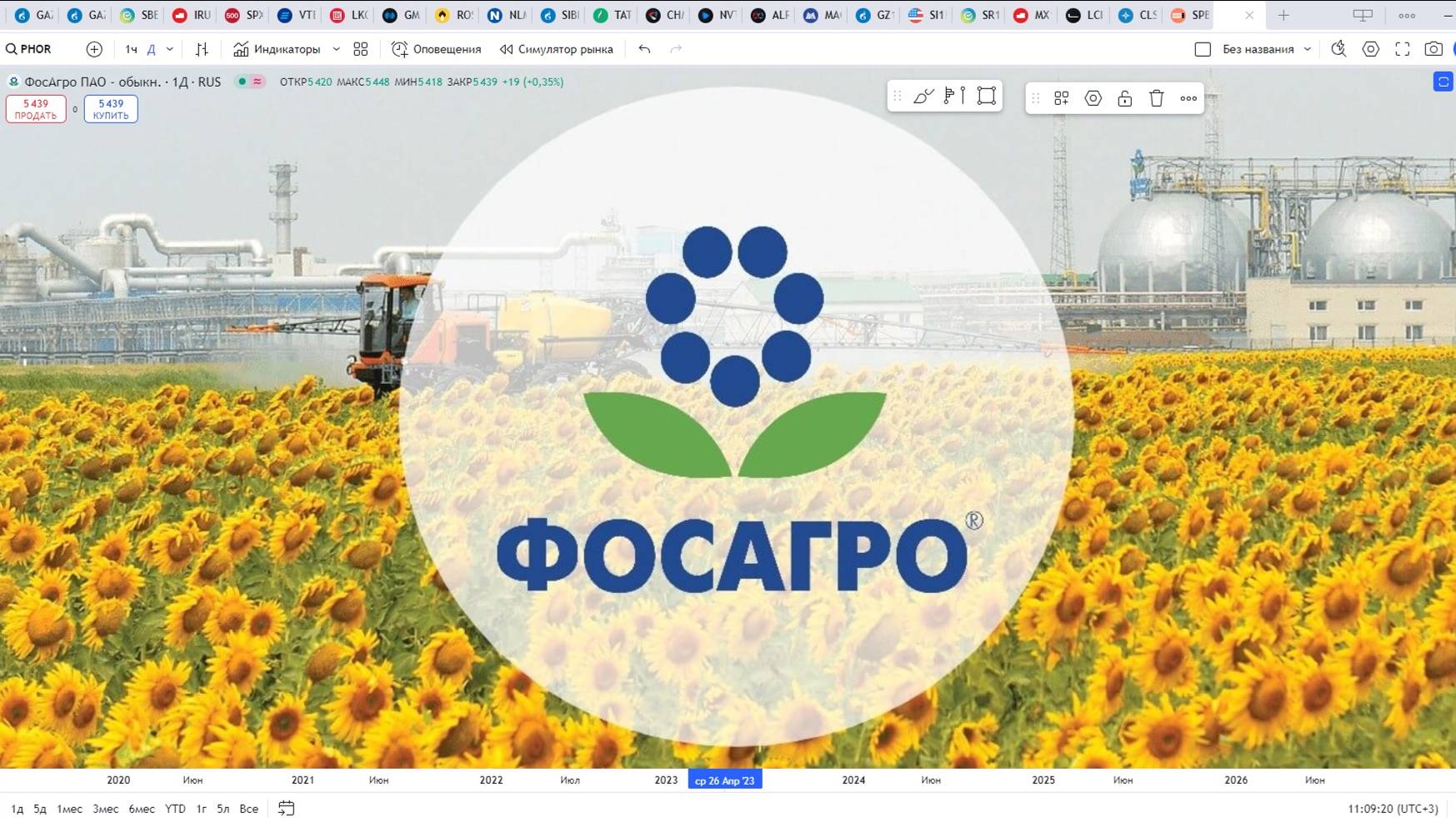Switch to the SPE tab
The image size is (1456, 818).
point(1190,15)
